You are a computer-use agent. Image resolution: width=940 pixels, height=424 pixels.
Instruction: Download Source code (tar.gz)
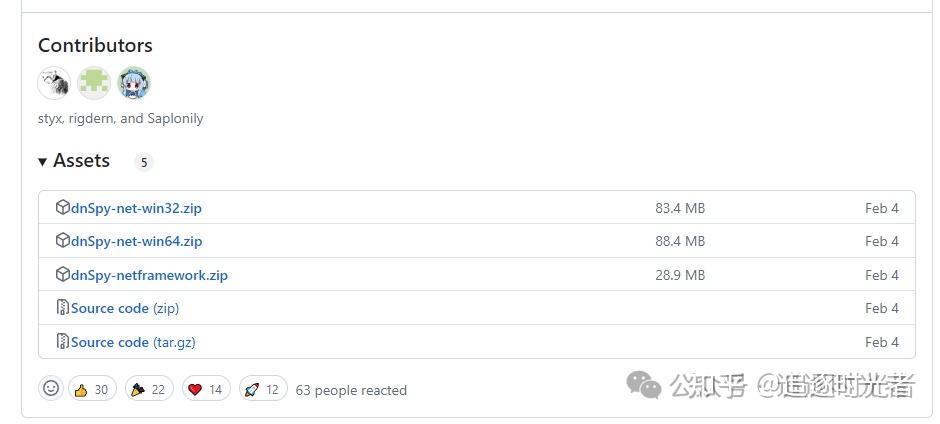[x=133, y=342]
